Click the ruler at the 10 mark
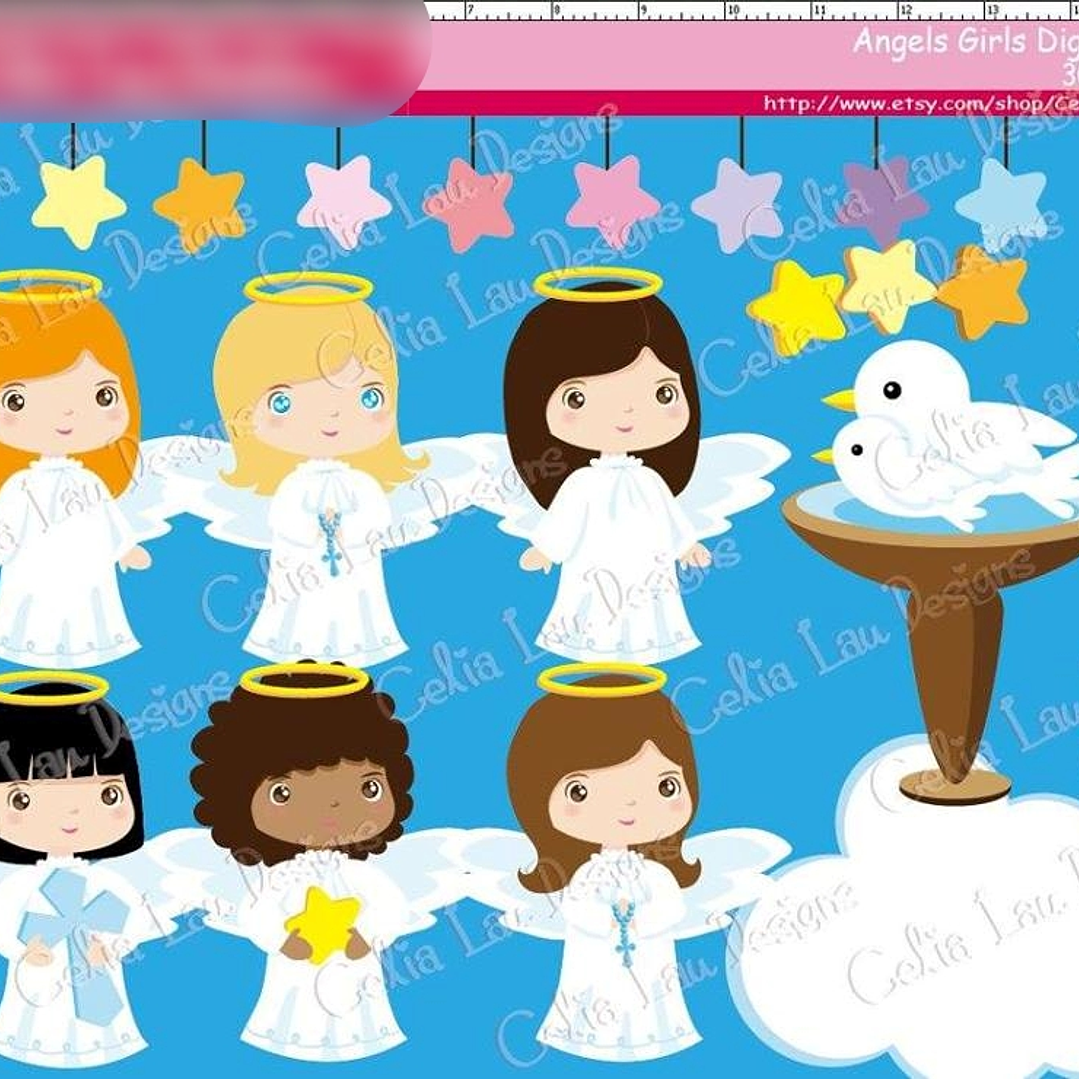The width and height of the screenshot is (1079, 1079). (x=733, y=11)
